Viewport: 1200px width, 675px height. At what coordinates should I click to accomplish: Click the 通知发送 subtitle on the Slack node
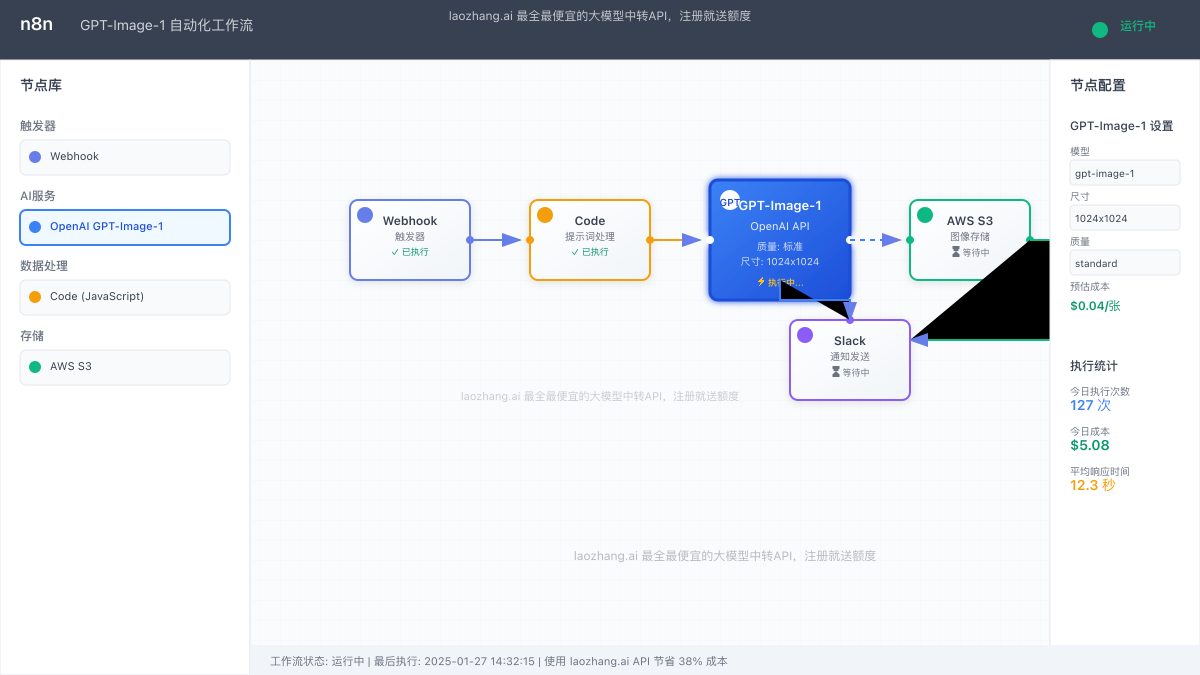pos(850,357)
